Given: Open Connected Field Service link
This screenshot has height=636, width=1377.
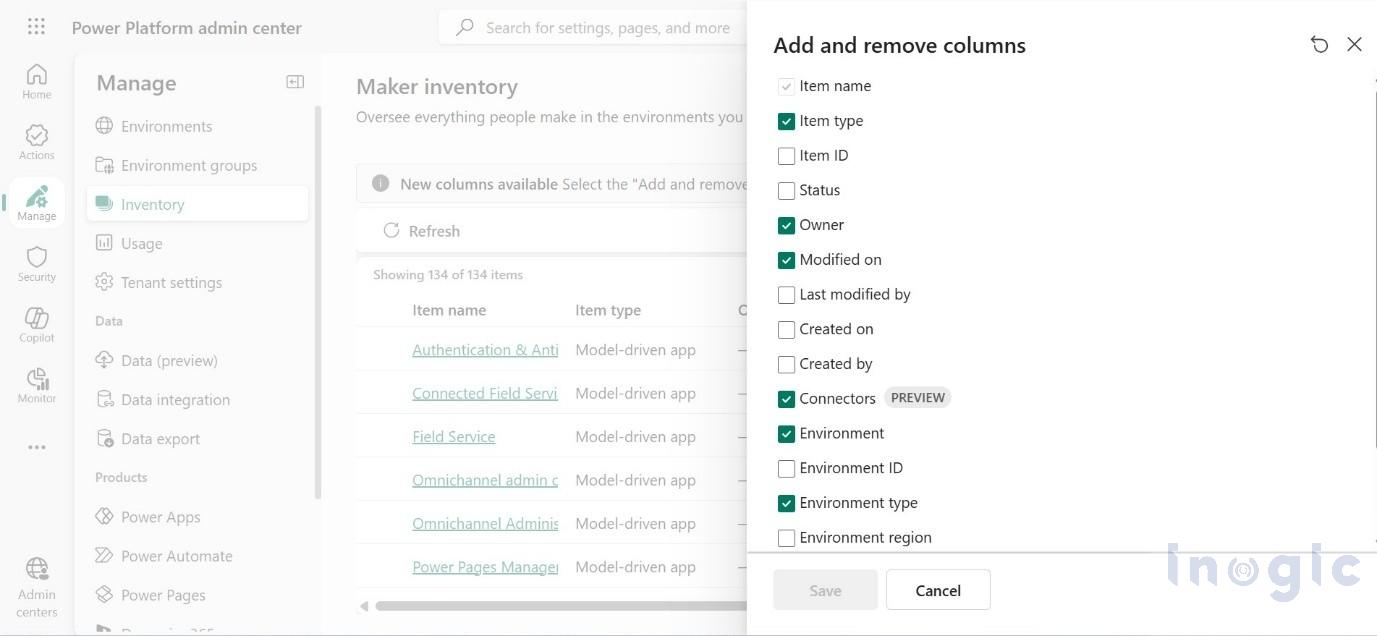Looking at the screenshot, I should coord(485,393).
